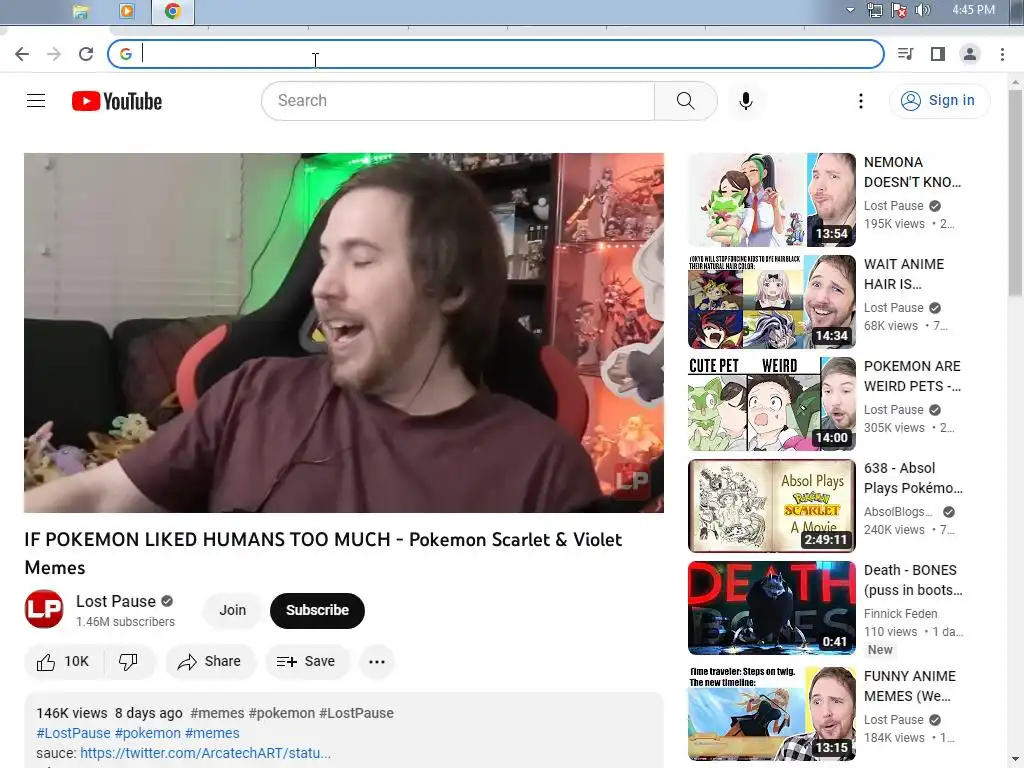This screenshot has width=1024, height=768.
Task: Open POKEMON ARE WEIRD PETS thumbnail
Action: [x=772, y=404]
